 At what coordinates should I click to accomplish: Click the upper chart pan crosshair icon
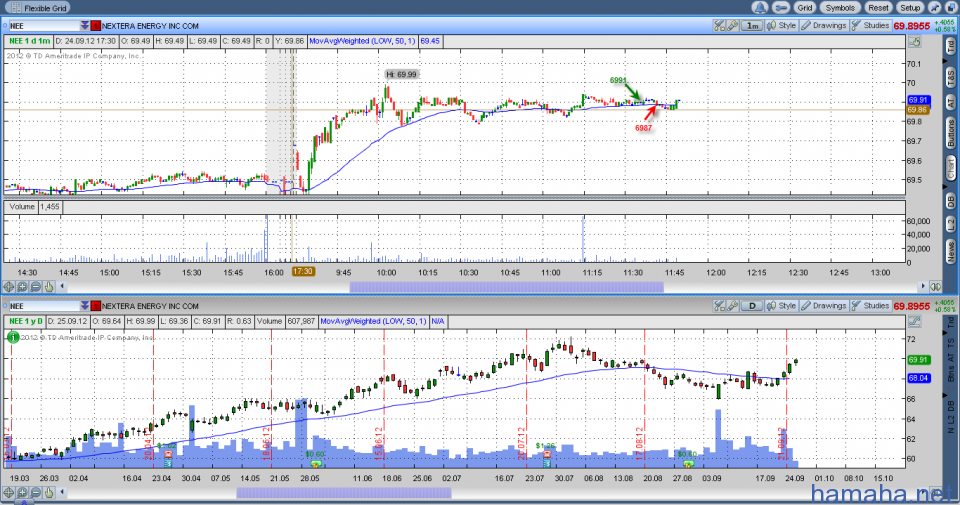(9, 286)
